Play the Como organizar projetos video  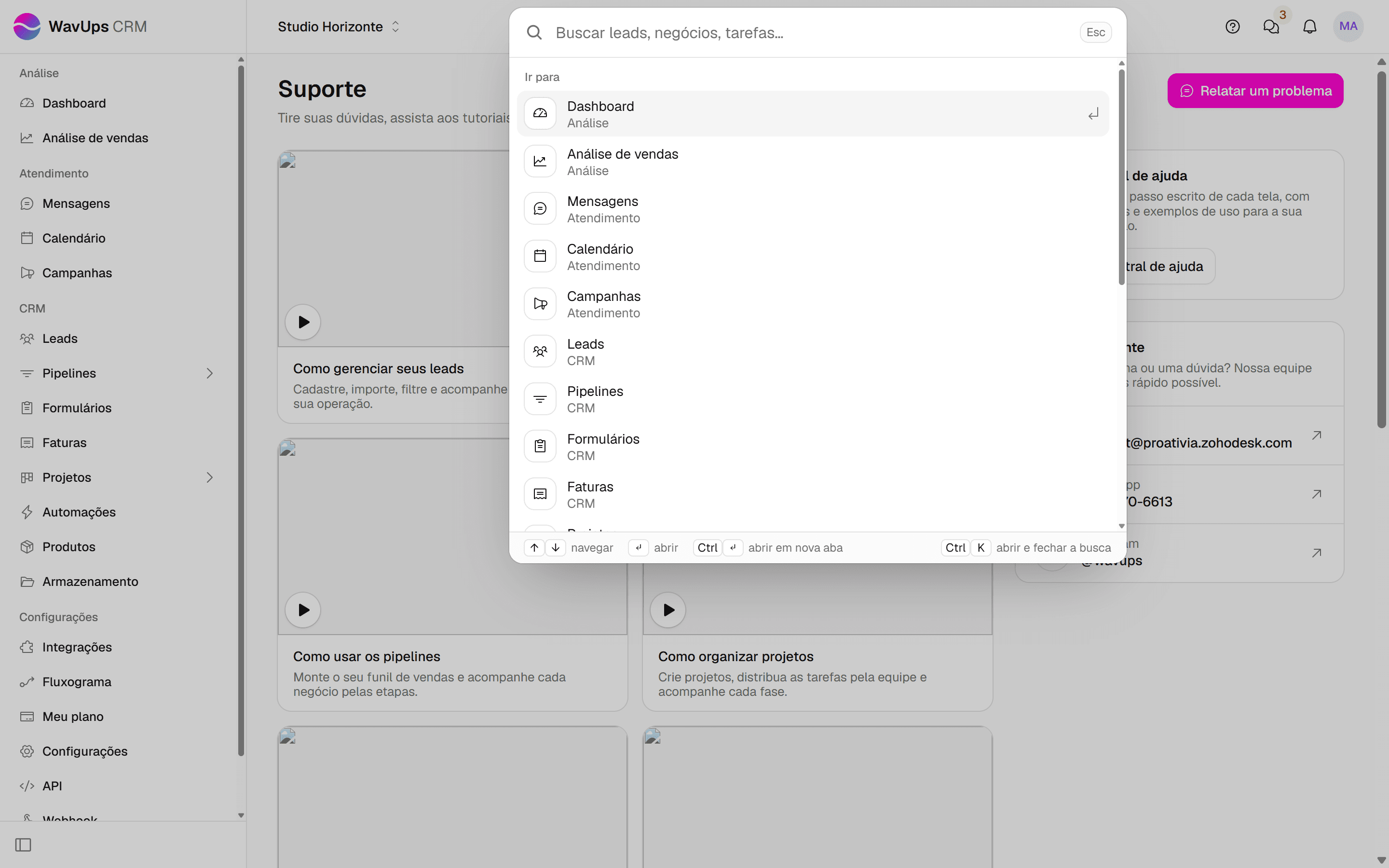pyautogui.click(x=668, y=610)
